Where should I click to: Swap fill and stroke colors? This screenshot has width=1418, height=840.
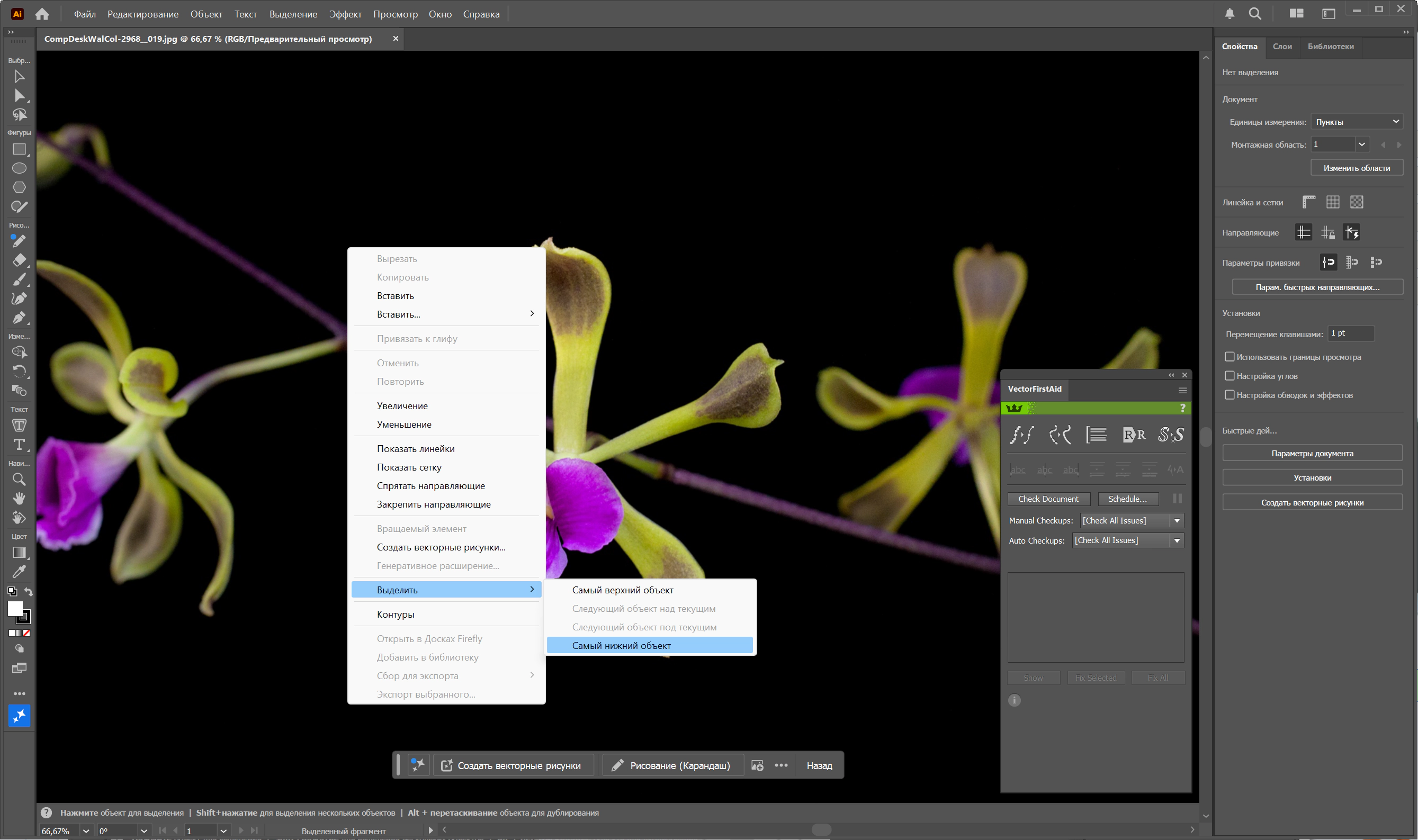click(28, 592)
